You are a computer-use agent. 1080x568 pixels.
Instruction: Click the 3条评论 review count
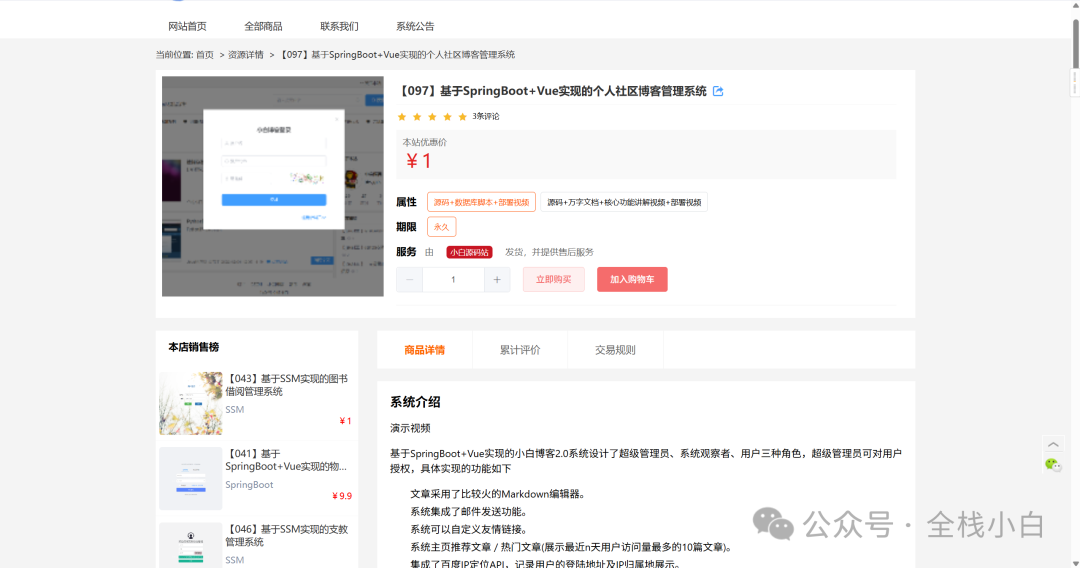click(x=486, y=116)
